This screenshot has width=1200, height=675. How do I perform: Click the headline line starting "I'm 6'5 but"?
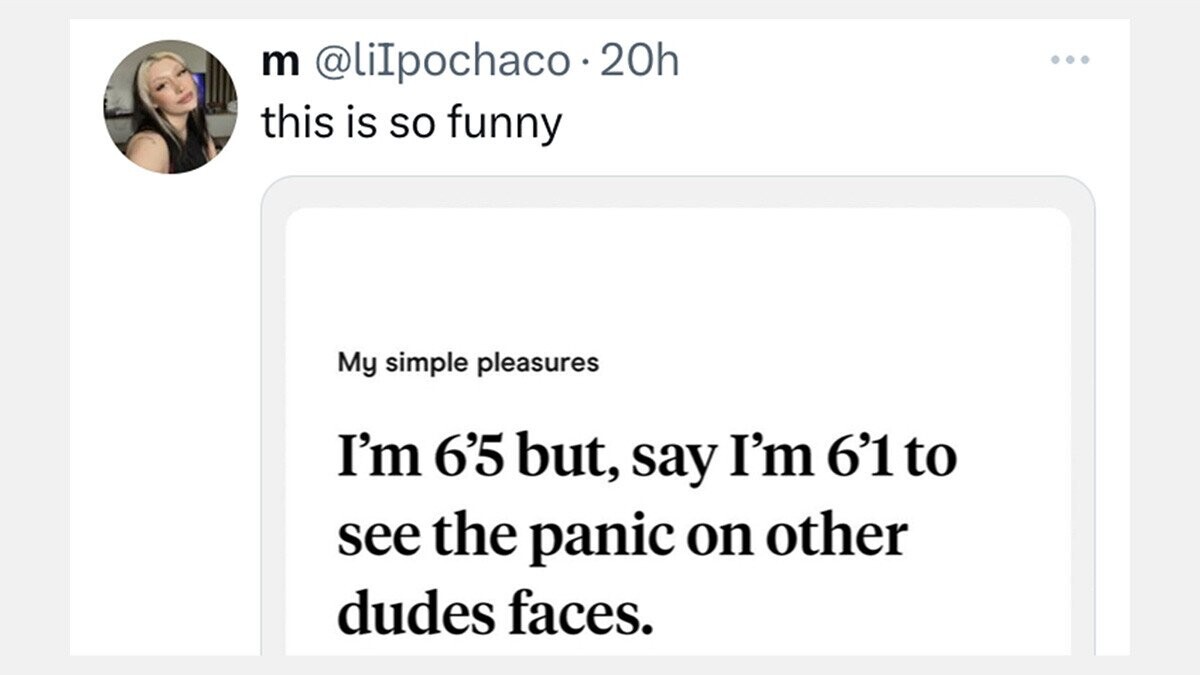tap(646, 459)
